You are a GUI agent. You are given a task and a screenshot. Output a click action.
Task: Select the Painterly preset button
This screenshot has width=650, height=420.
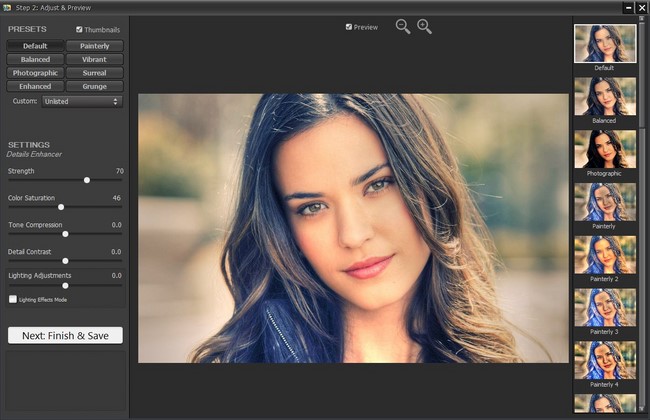click(95, 46)
